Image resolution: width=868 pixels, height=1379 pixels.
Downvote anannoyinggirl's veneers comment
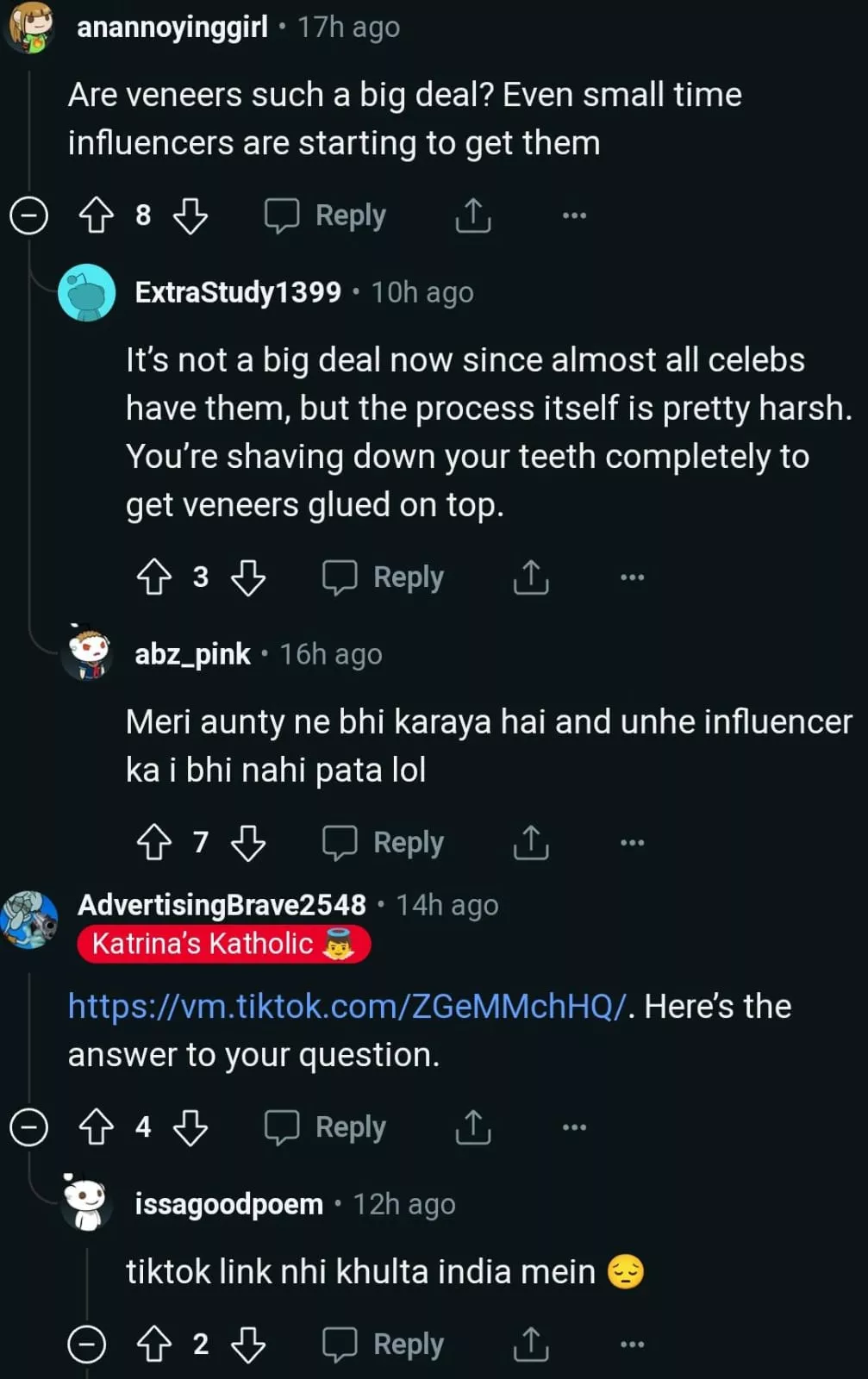click(190, 215)
